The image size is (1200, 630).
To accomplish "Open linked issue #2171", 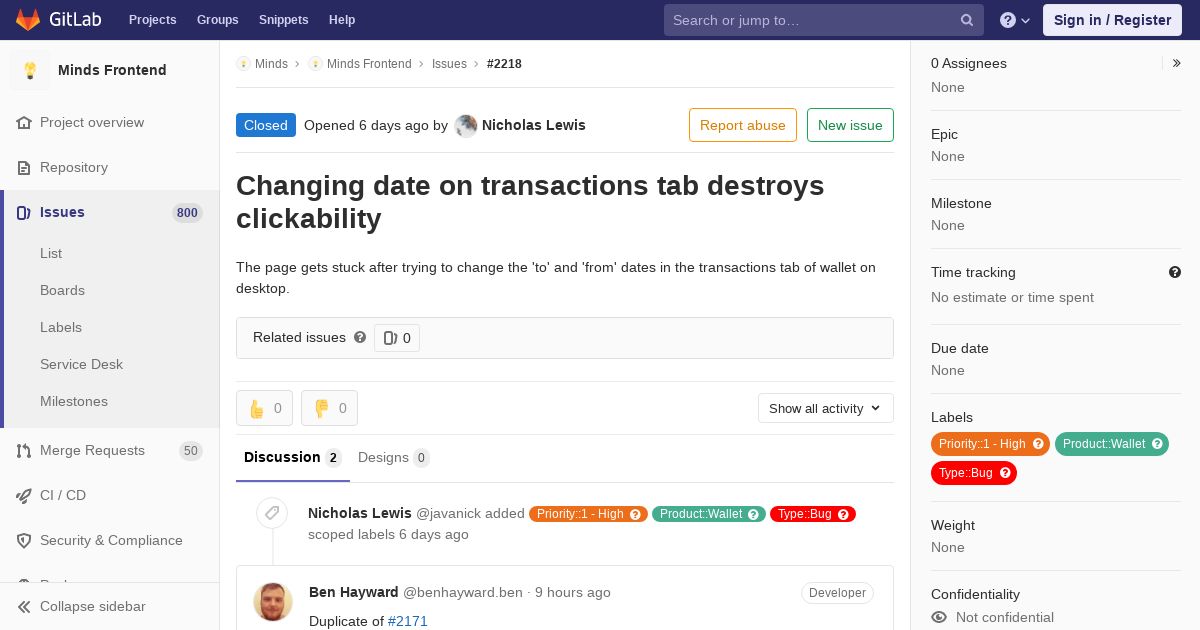I will (x=408, y=621).
